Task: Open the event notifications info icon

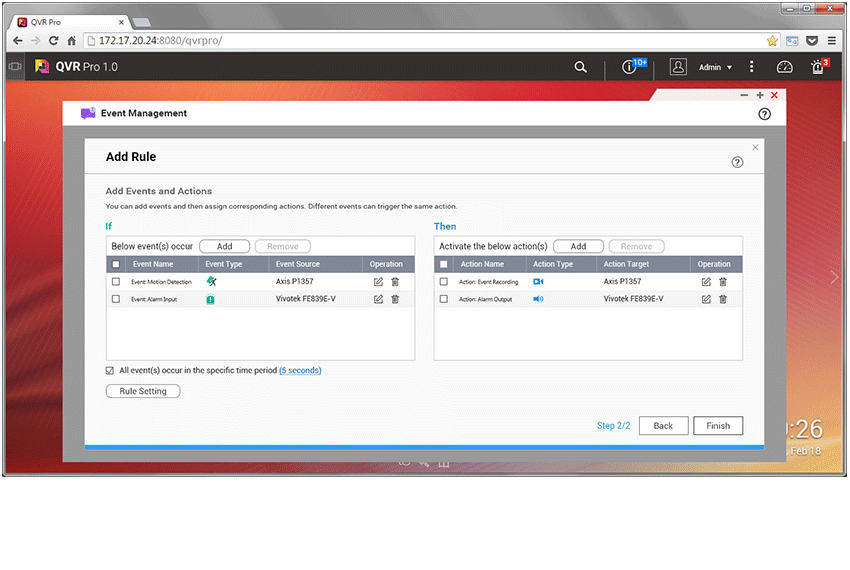Action: (630, 67)
